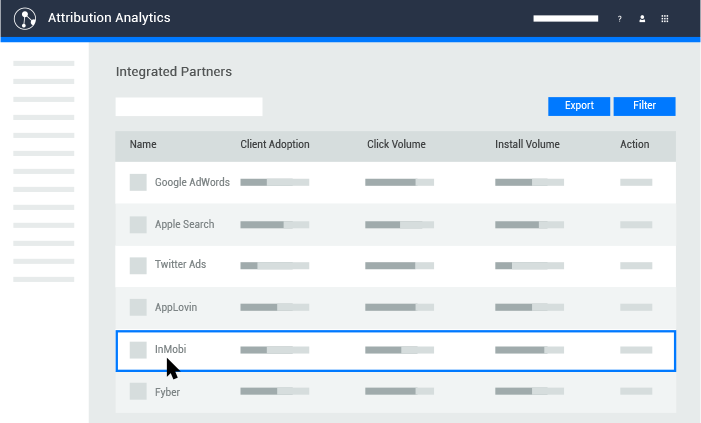Click the search field under Integrated Partners

click(x=189, y=106)
